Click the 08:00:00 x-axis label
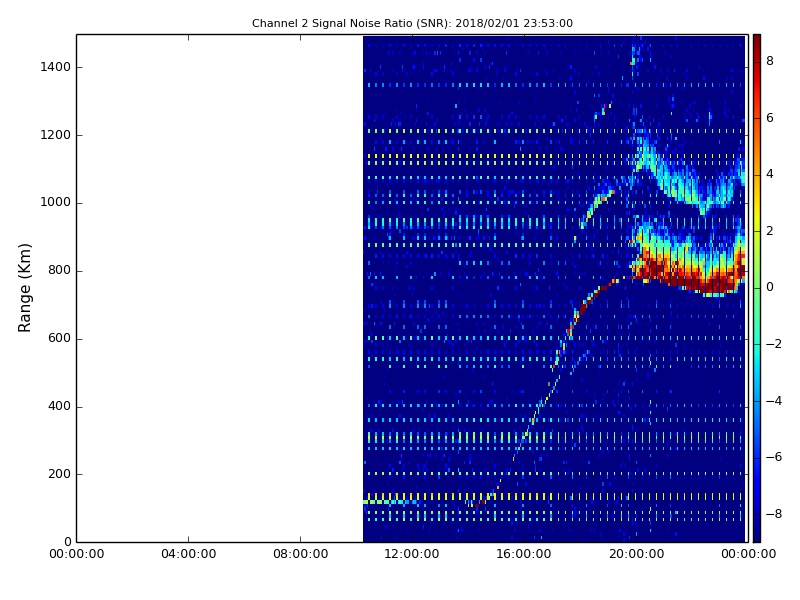This screenshot has height=600, width=800. (301, 554)
